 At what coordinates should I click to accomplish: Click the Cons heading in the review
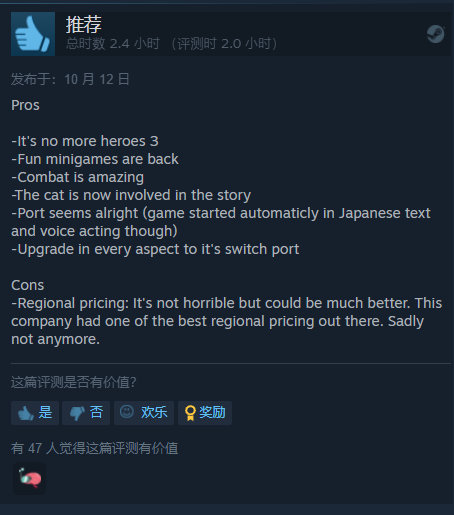click(x=27, y=285)
